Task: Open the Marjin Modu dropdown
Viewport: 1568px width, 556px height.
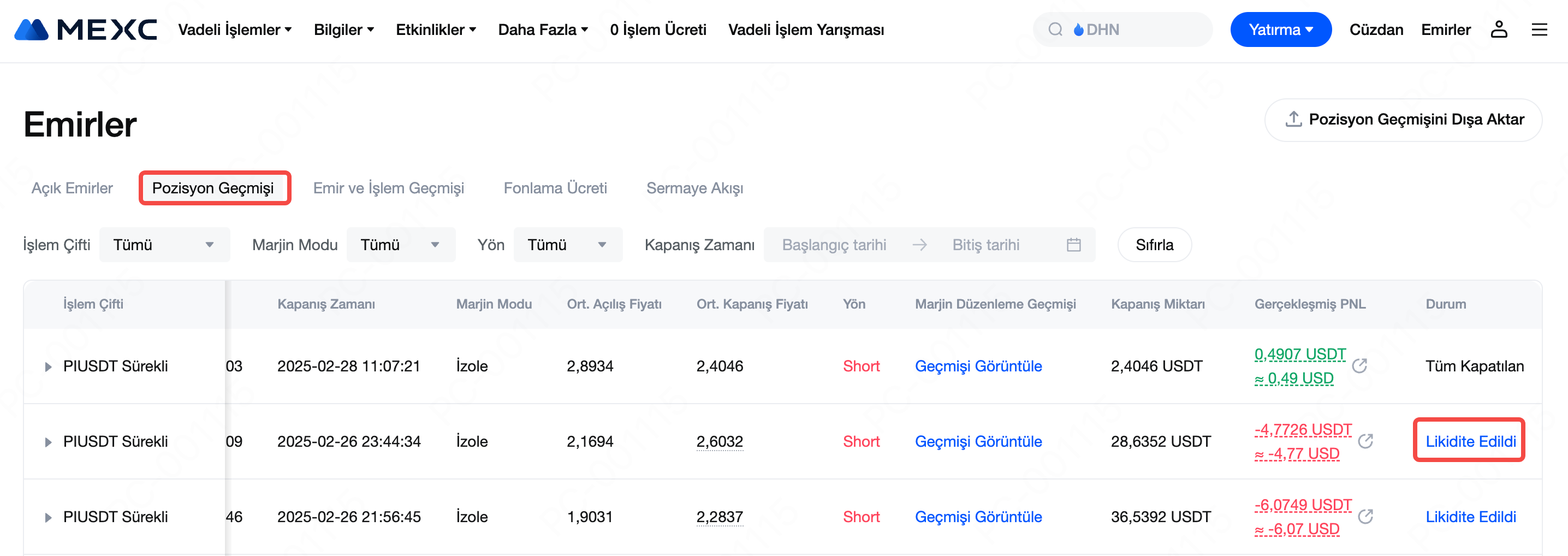Action: point(401,245)
